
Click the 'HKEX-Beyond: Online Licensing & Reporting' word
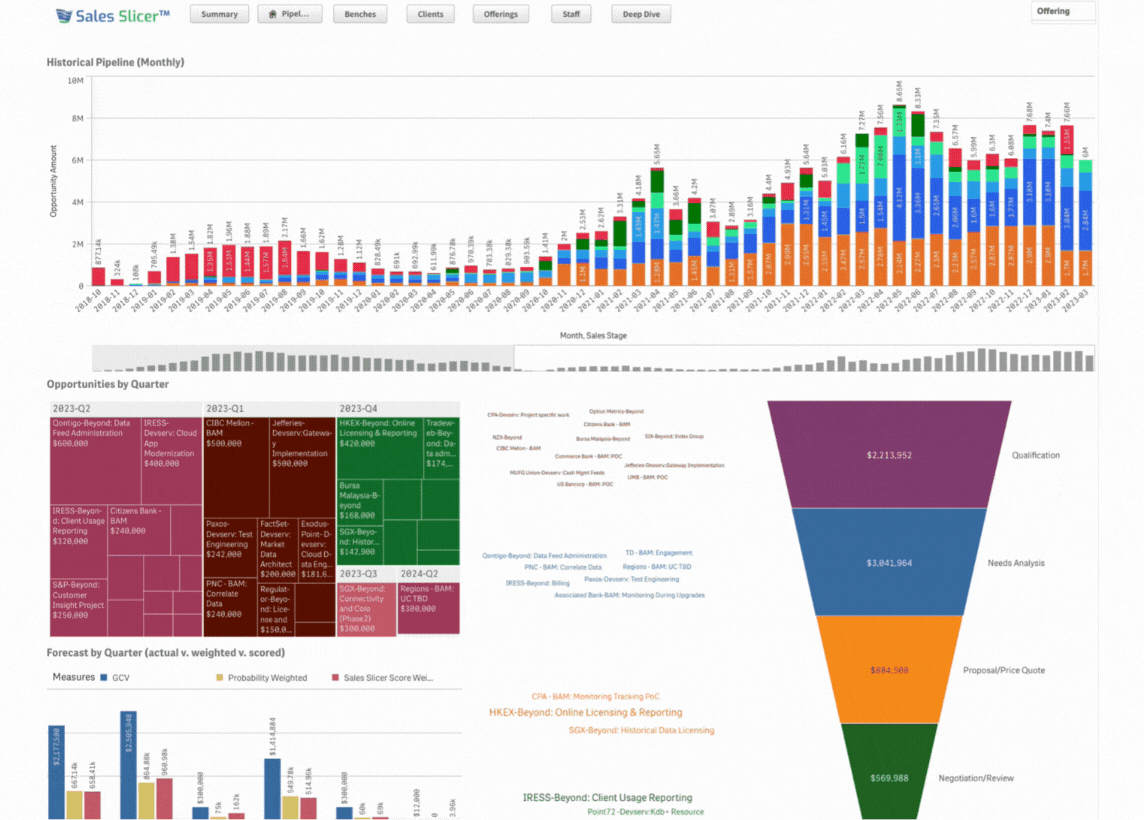click(x=586, y=712)
